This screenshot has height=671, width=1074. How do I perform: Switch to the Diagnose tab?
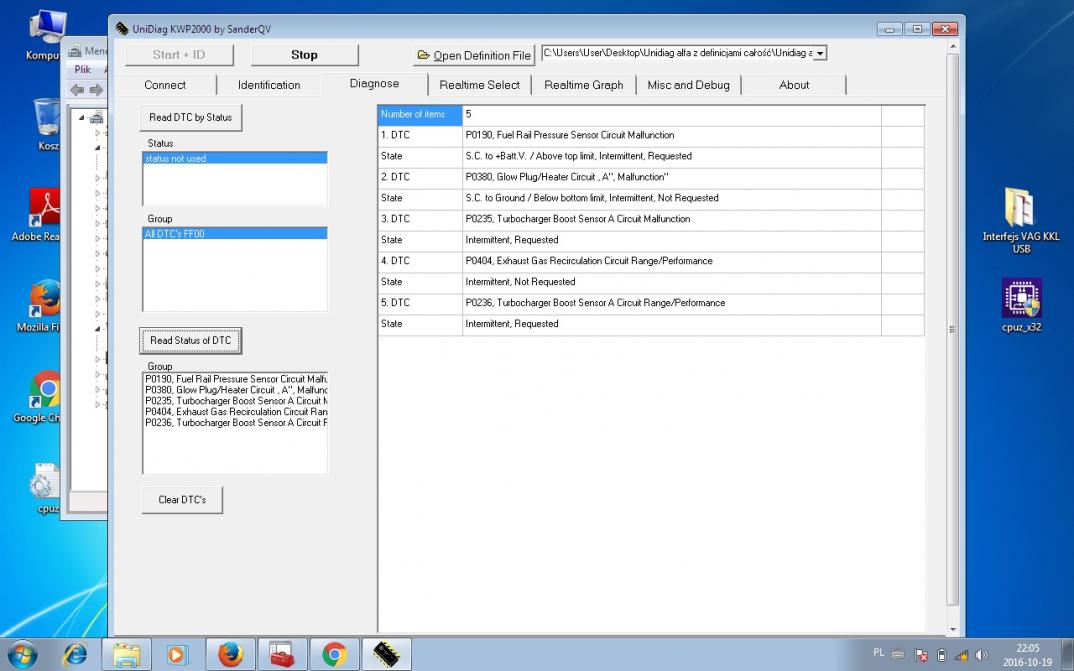coord(374,84)
